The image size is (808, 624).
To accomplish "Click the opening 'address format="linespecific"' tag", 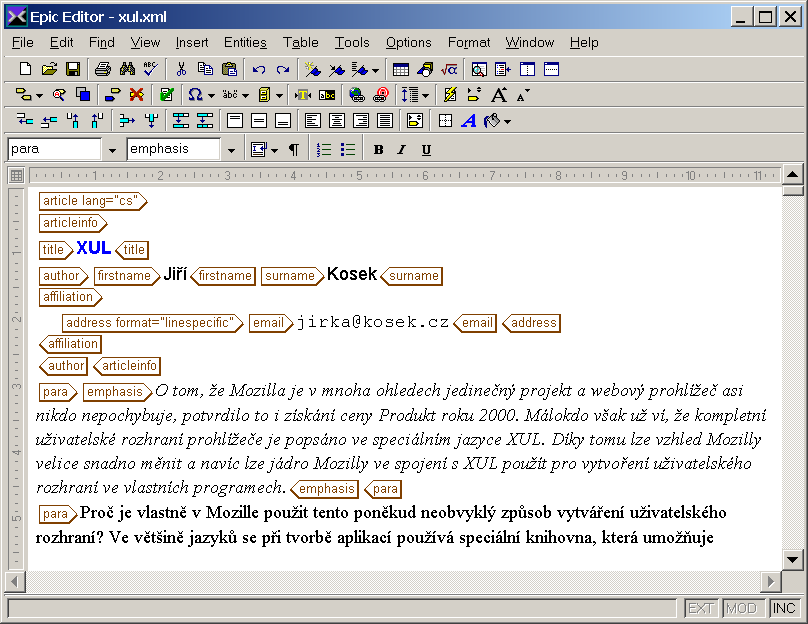I will [x=152, y=323].
